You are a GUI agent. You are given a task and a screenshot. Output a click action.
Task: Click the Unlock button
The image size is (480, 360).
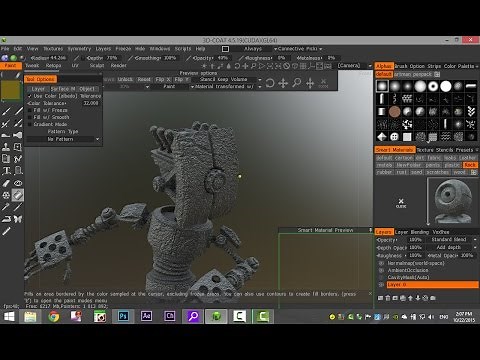tap(125, 79)
